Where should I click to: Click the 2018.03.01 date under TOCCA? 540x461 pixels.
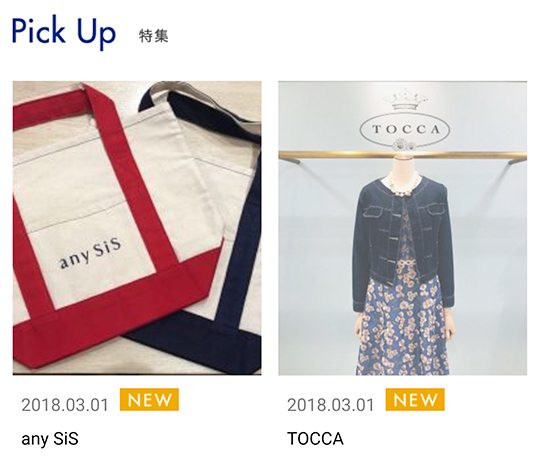(x=331, y=405)
